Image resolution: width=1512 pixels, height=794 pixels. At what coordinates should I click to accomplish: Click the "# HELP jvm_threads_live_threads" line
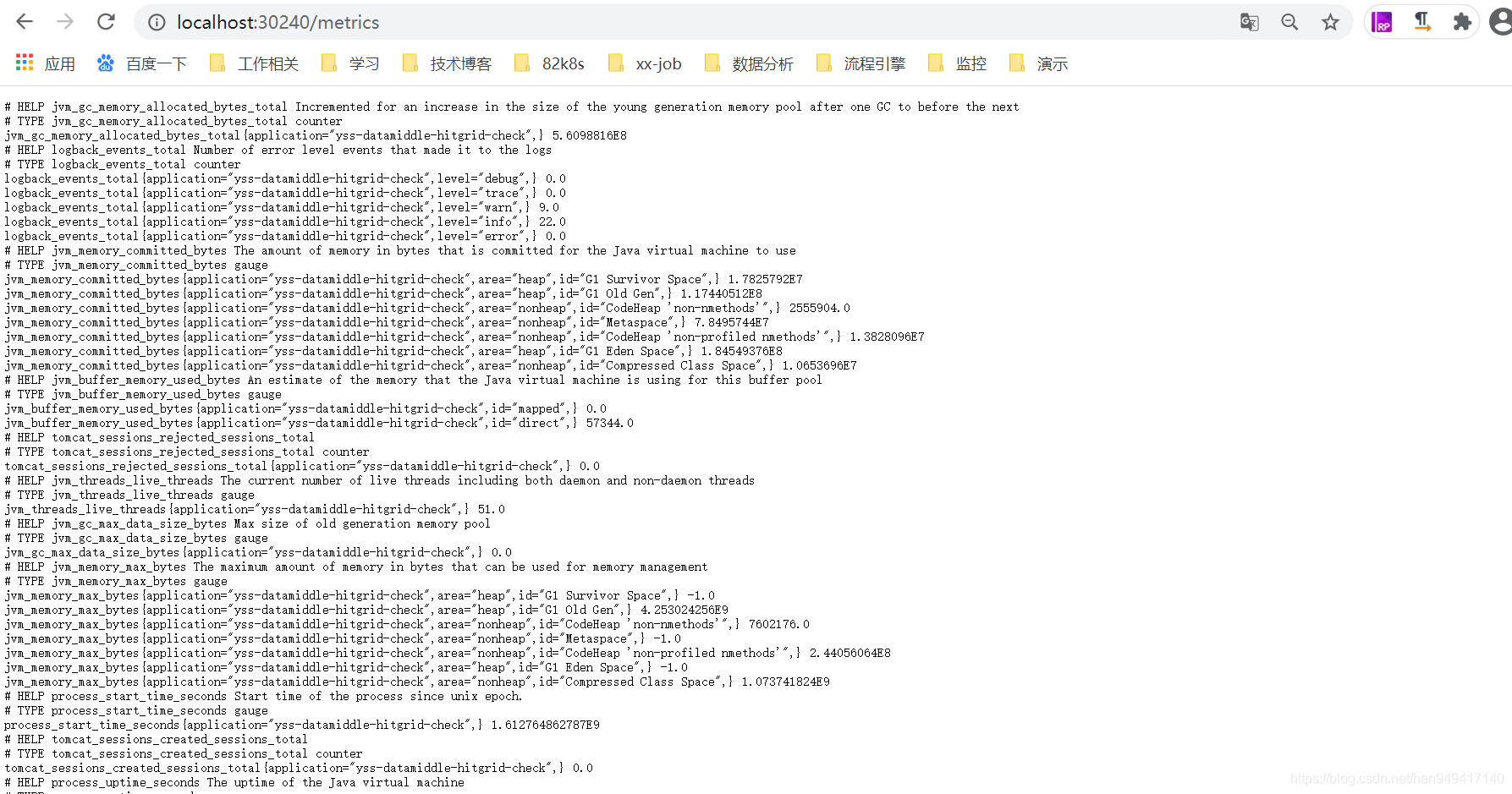380,480
